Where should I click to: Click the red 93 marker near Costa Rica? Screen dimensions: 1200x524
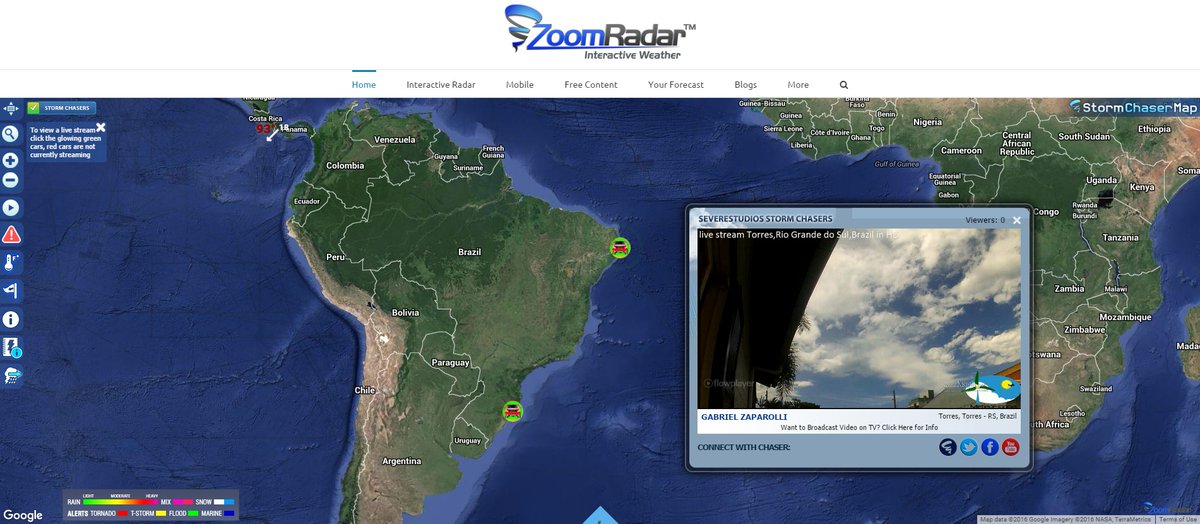point(264,128)
